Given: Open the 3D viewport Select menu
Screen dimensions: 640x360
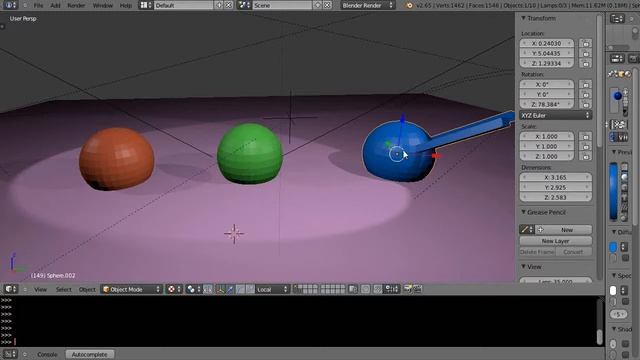Looking at the screenshot, I should pyautogui.click(x=64, y=289).
